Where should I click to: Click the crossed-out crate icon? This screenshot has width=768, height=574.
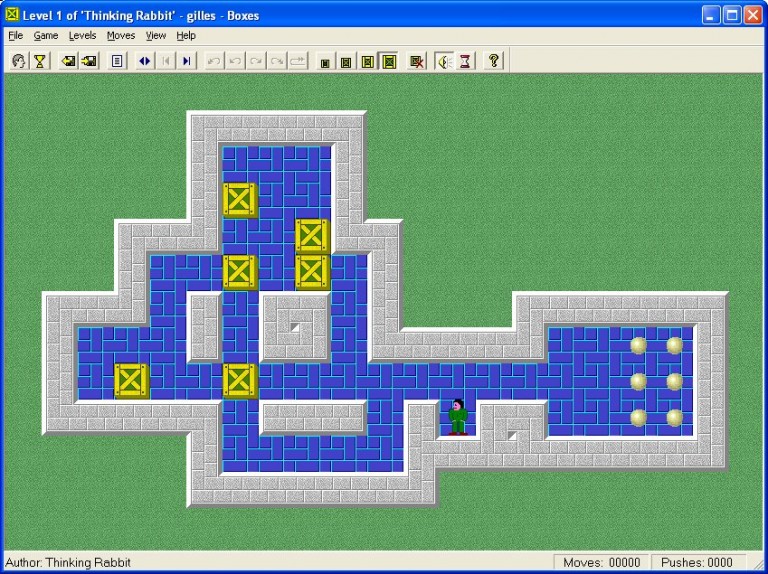417,62
